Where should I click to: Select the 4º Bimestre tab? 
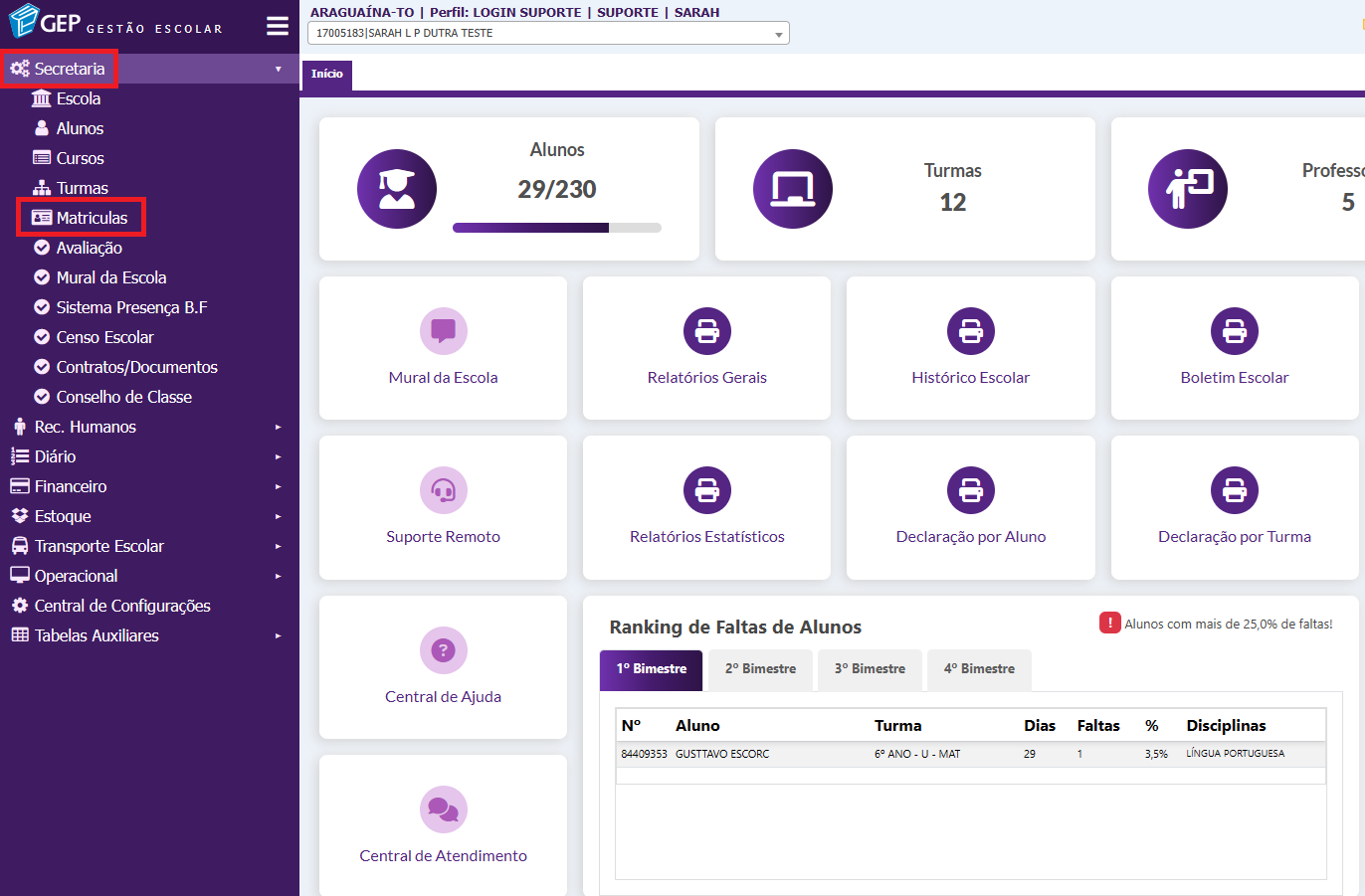tap(979, 669)
